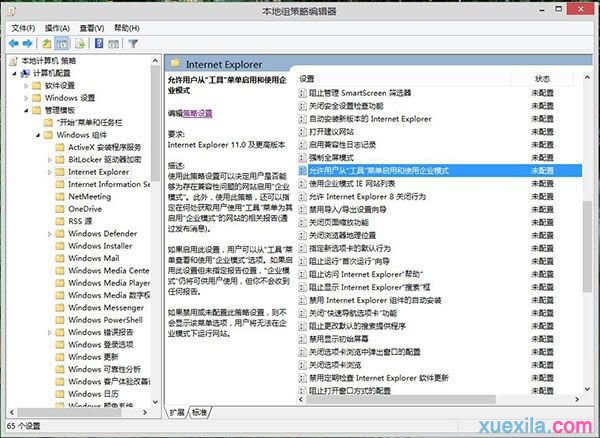
Task: Click policy icon beside 关闭页面缩放功能
Action: coord(303,223)
